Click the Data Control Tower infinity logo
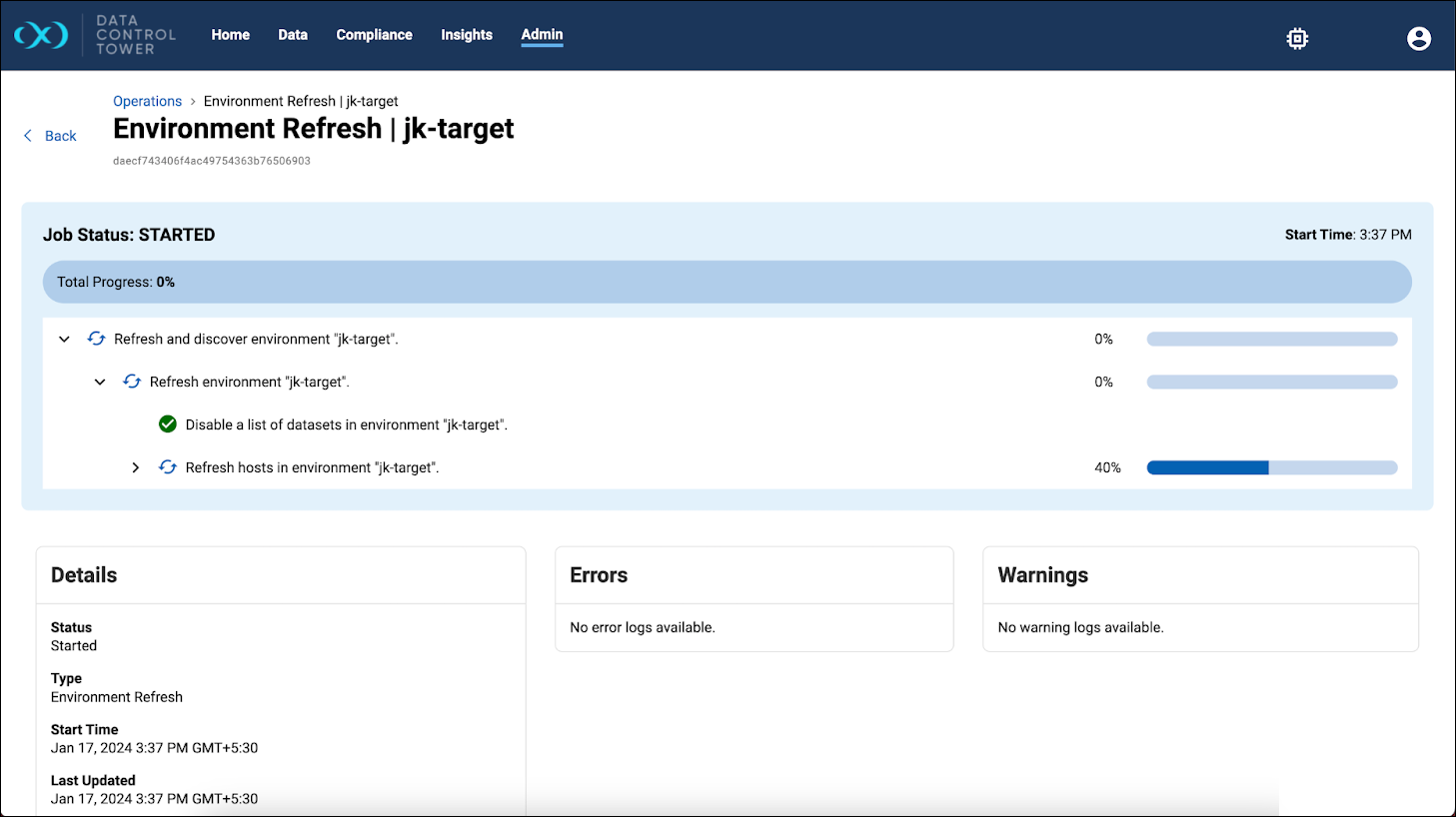This screenshot has height=817, width=1456. click(x=41, y=35)
